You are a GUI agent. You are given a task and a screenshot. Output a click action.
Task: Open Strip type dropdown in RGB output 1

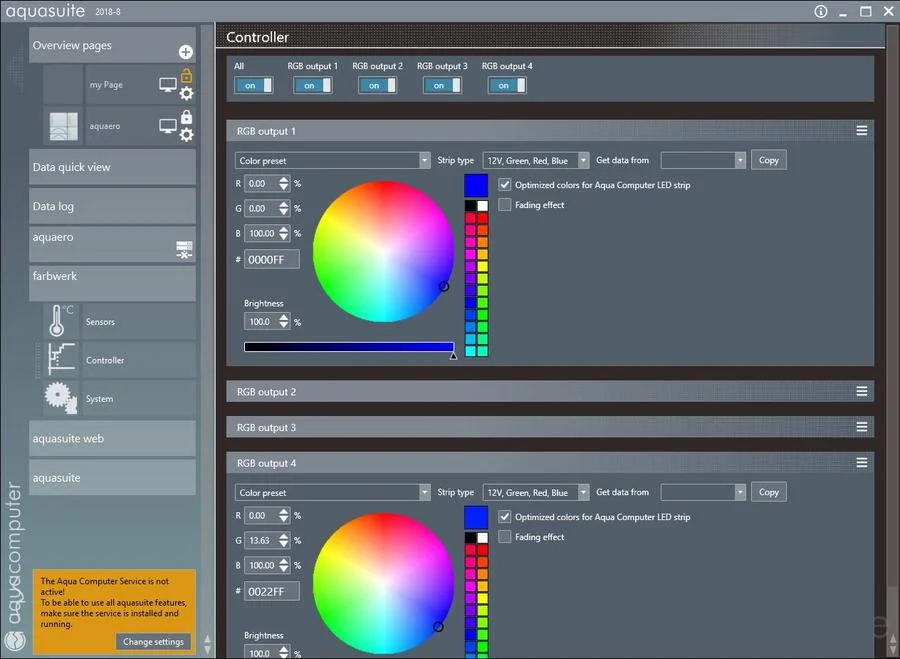click(536, 161)
